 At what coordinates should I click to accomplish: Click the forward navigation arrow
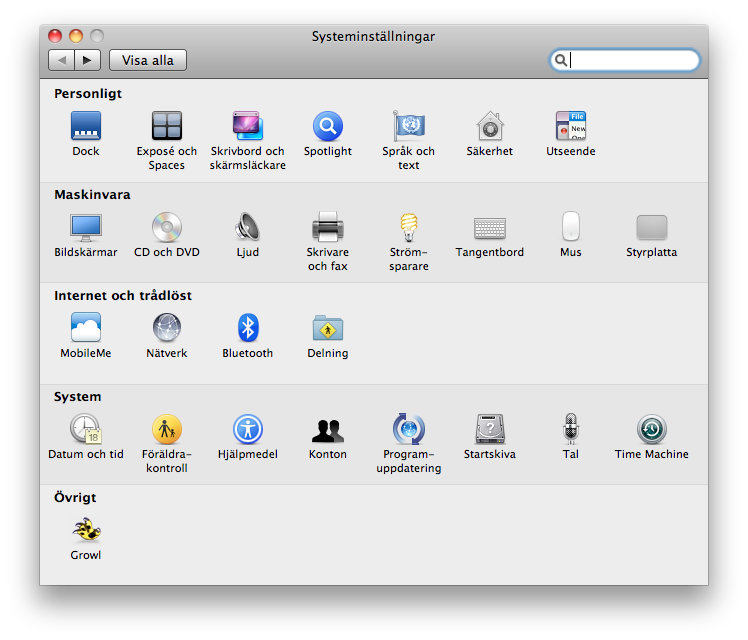(87, 60)
